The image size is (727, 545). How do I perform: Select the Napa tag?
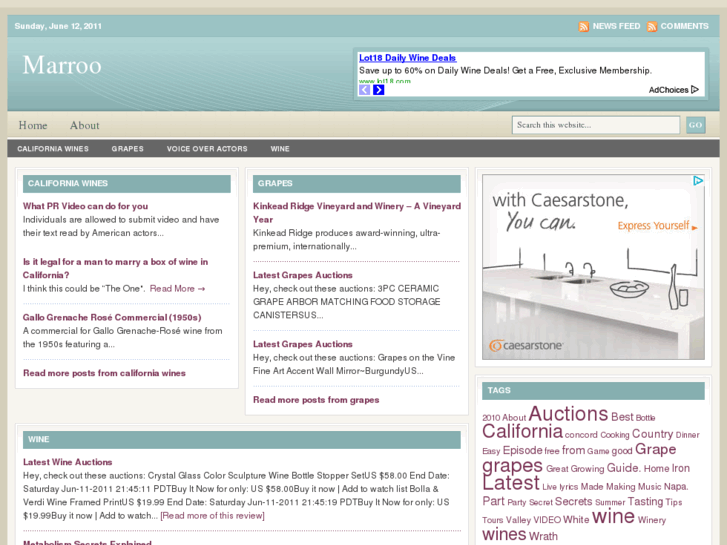coord(676,487)
